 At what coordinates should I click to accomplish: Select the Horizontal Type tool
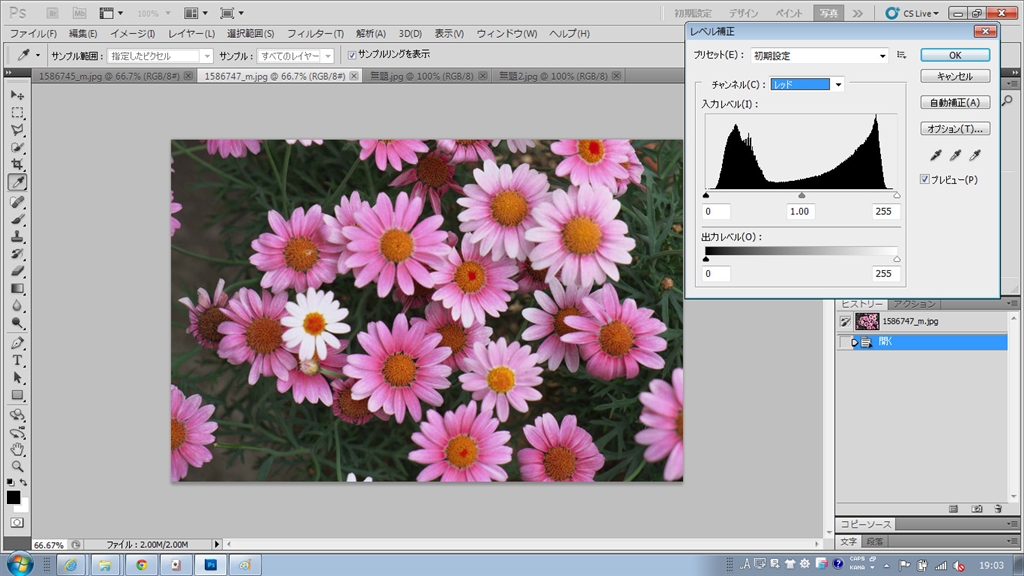[17, 361]
